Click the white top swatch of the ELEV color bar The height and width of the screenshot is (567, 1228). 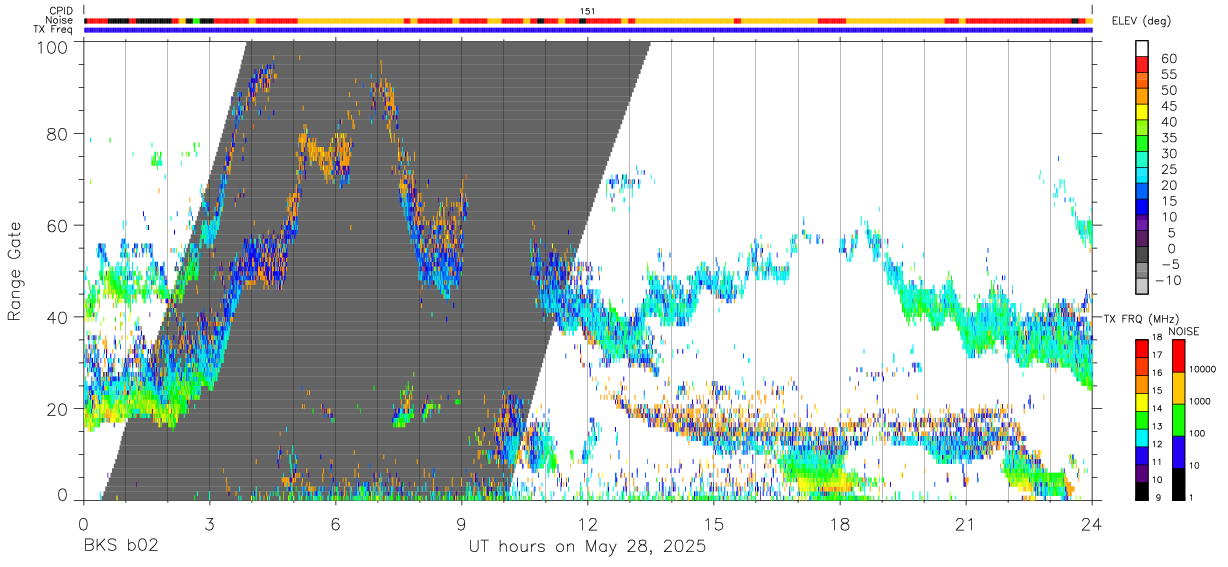pos(1142,49)
